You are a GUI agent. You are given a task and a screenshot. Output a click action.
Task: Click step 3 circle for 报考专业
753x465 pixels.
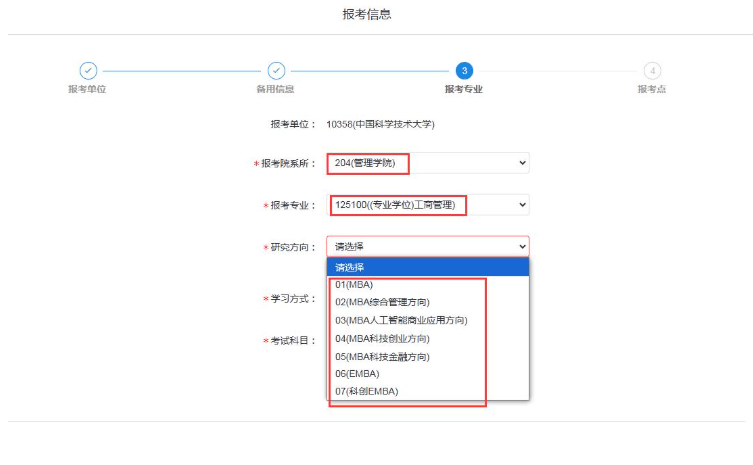(x=464, y=71)
